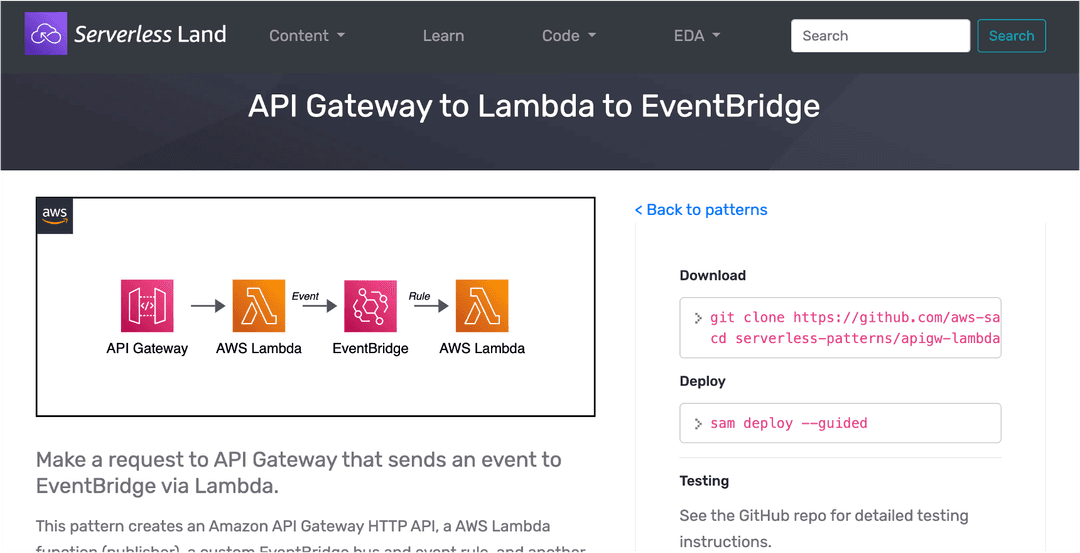Click the Rule arrow label in diagram
The image size is (1080, 553).
coord(419,296)
